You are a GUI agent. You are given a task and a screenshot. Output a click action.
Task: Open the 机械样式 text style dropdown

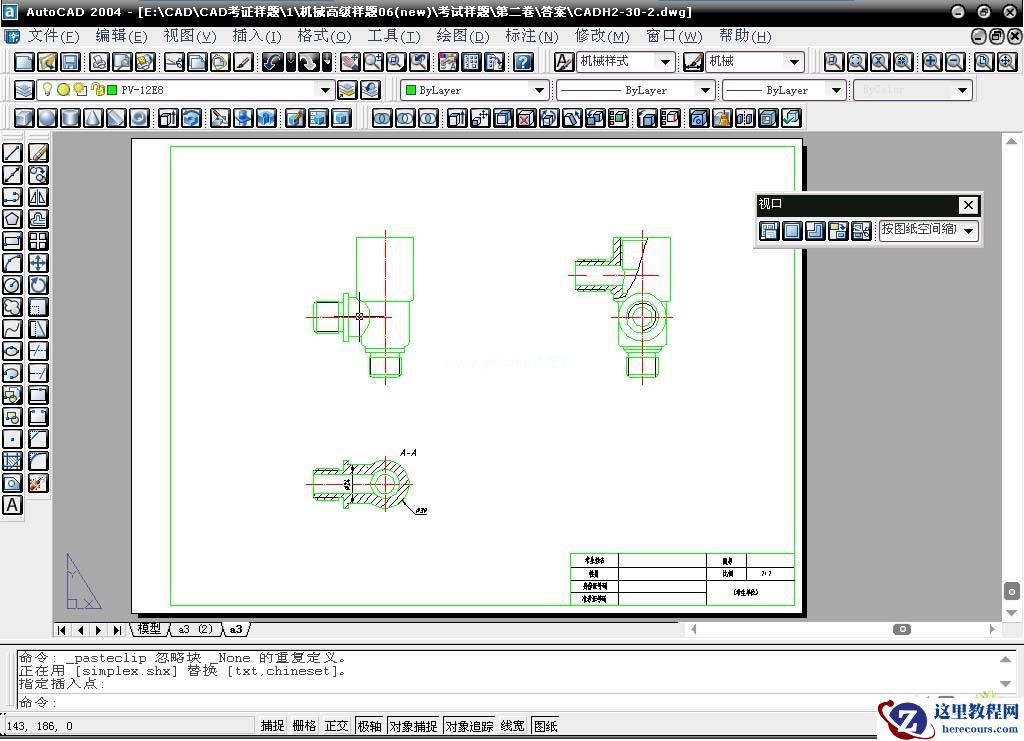[x=665, y=62]
